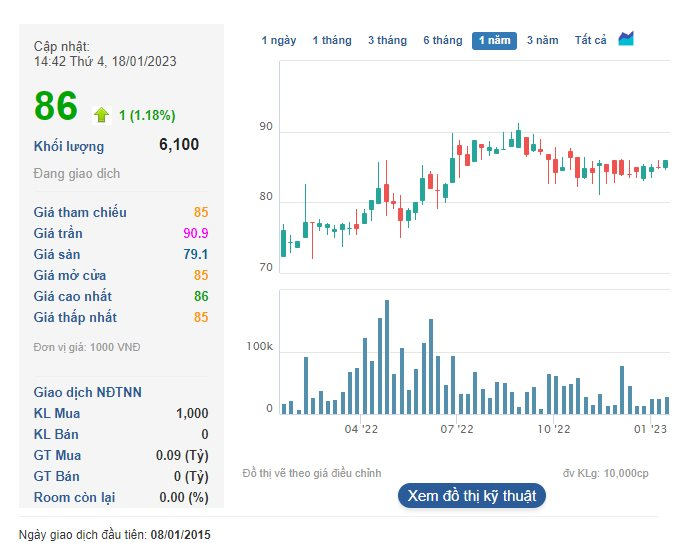Display the Tất cả full history range
The width and height of the screenshot is (681, 543).
tap(590, 40)
